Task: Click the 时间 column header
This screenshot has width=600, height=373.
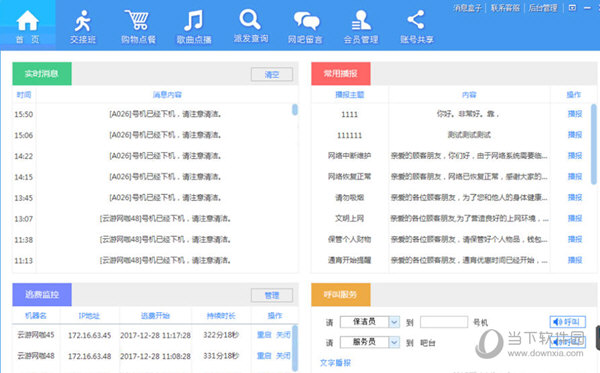Action: 24,95
